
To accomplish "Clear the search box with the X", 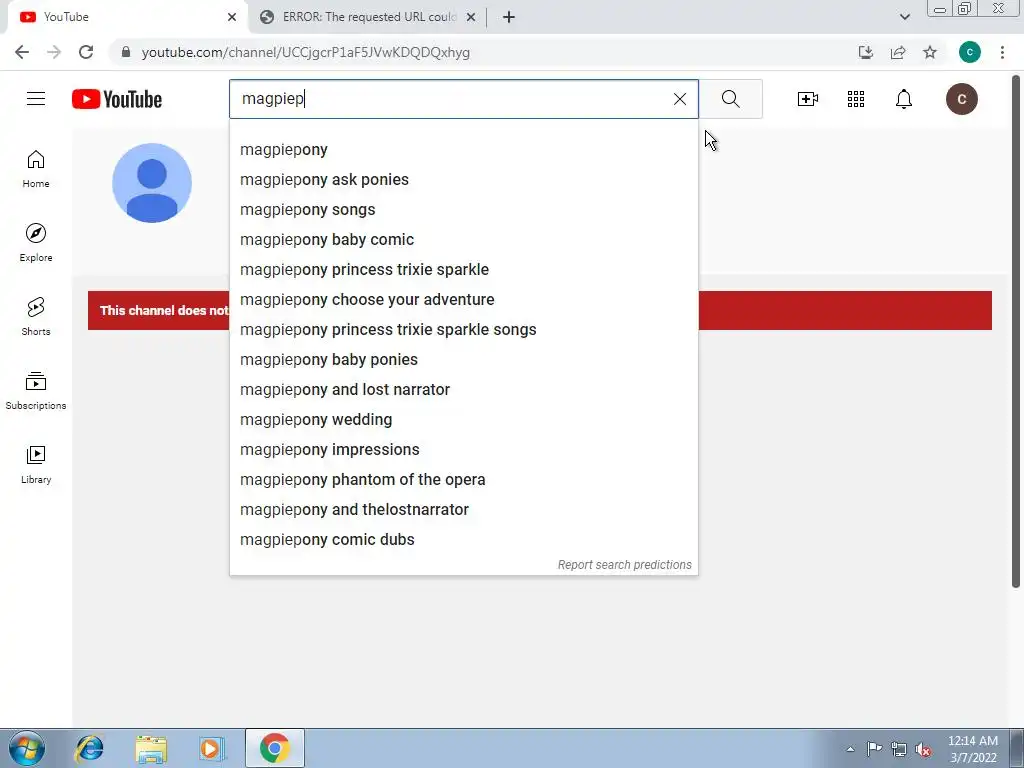I will coord(680,99).
